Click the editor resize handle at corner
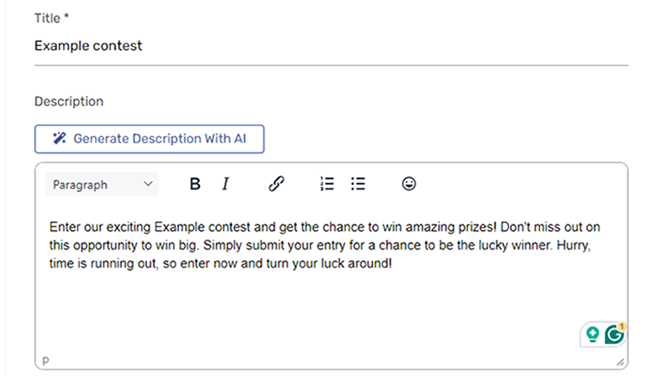 pos(621,362)
